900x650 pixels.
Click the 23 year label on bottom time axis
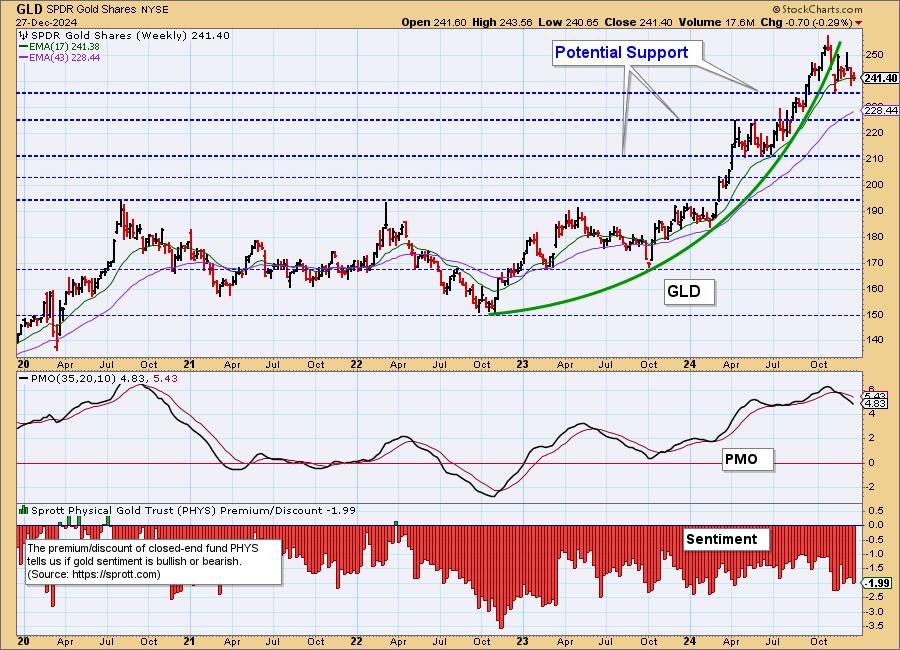522,641
